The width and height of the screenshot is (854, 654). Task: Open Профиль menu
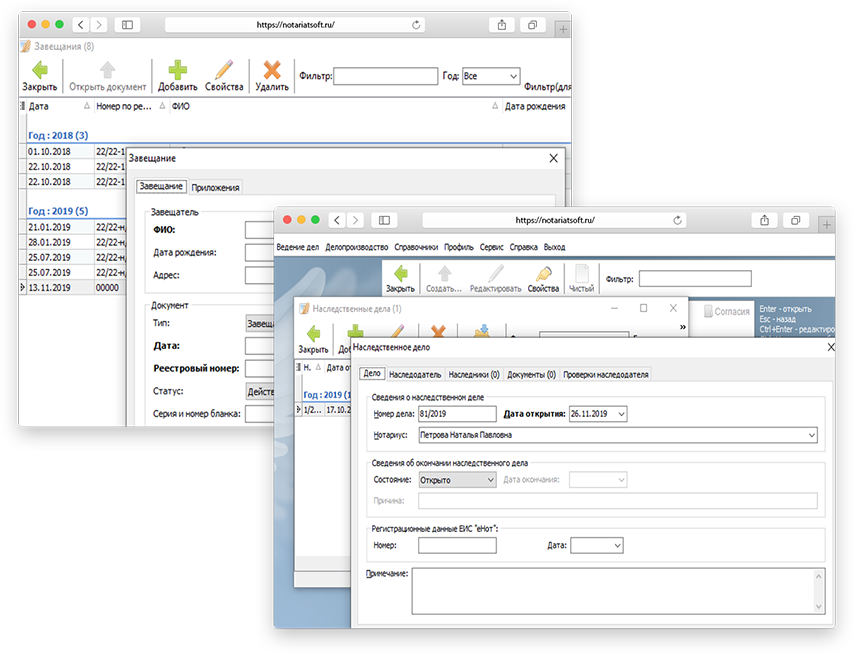pos(459,247)
